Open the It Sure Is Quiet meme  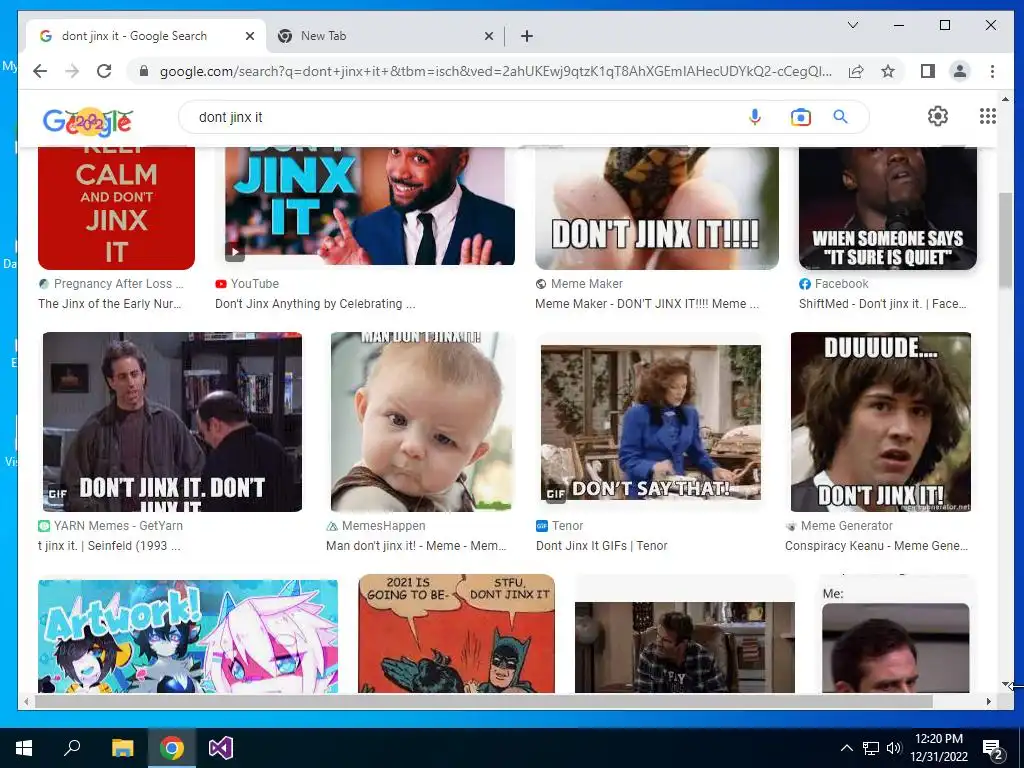pos(888,208)
